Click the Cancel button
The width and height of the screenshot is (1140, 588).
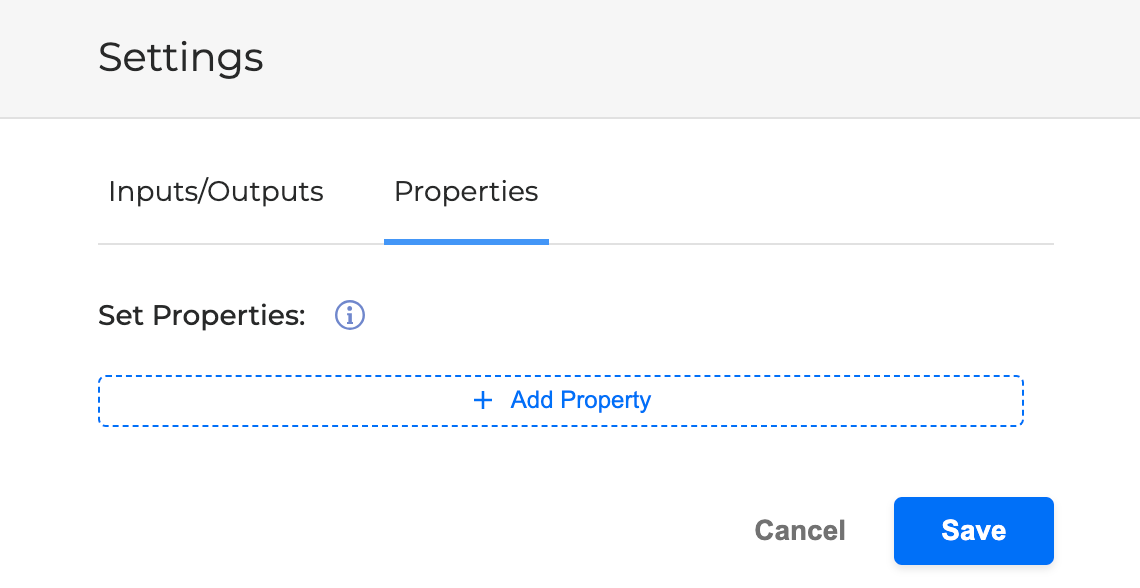pyautogui.click(x=800, y=530)
